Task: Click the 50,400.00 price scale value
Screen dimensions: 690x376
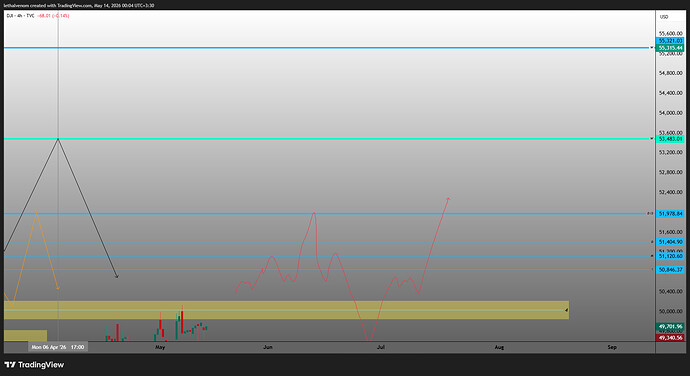Action: [670, 291]
